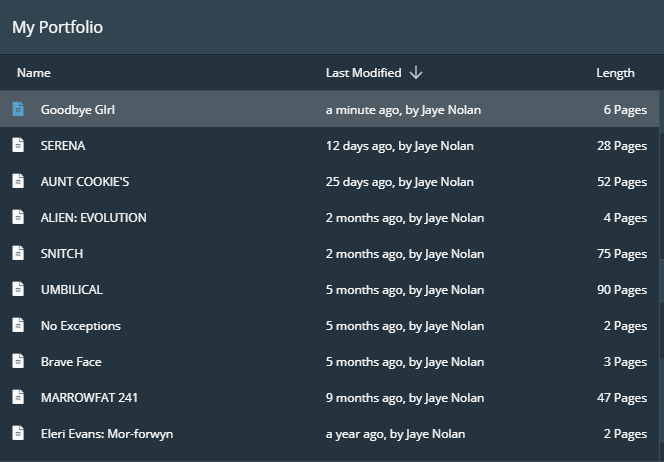
Task: Click the SNITCH script file icon
Action: click(x=18, y=253)
